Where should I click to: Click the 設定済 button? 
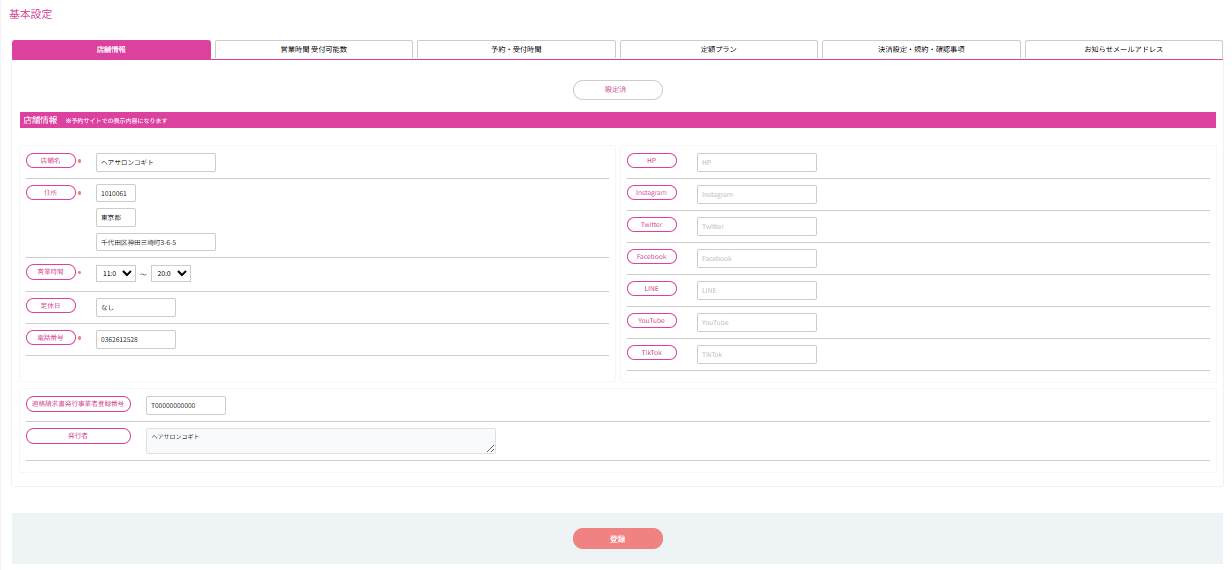click(617, 90)
